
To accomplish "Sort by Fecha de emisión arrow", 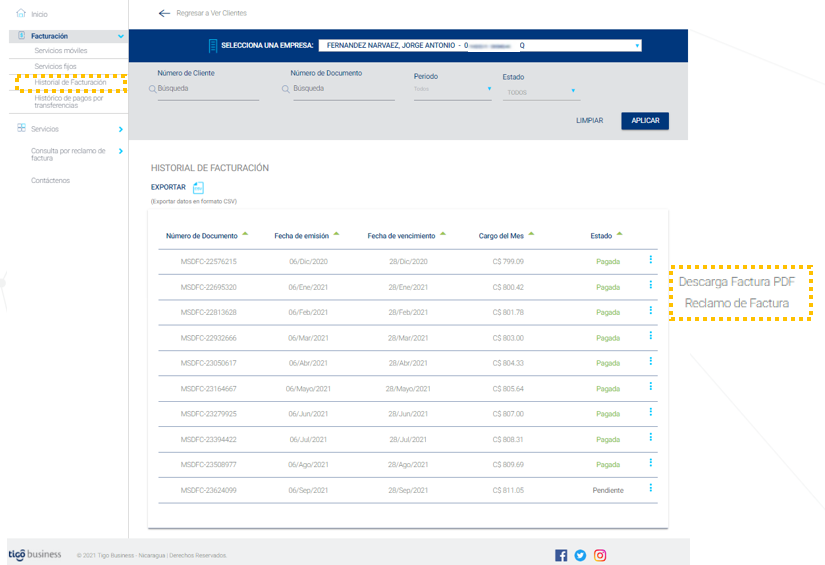I will pyautogui.click(x=336, y=234).
